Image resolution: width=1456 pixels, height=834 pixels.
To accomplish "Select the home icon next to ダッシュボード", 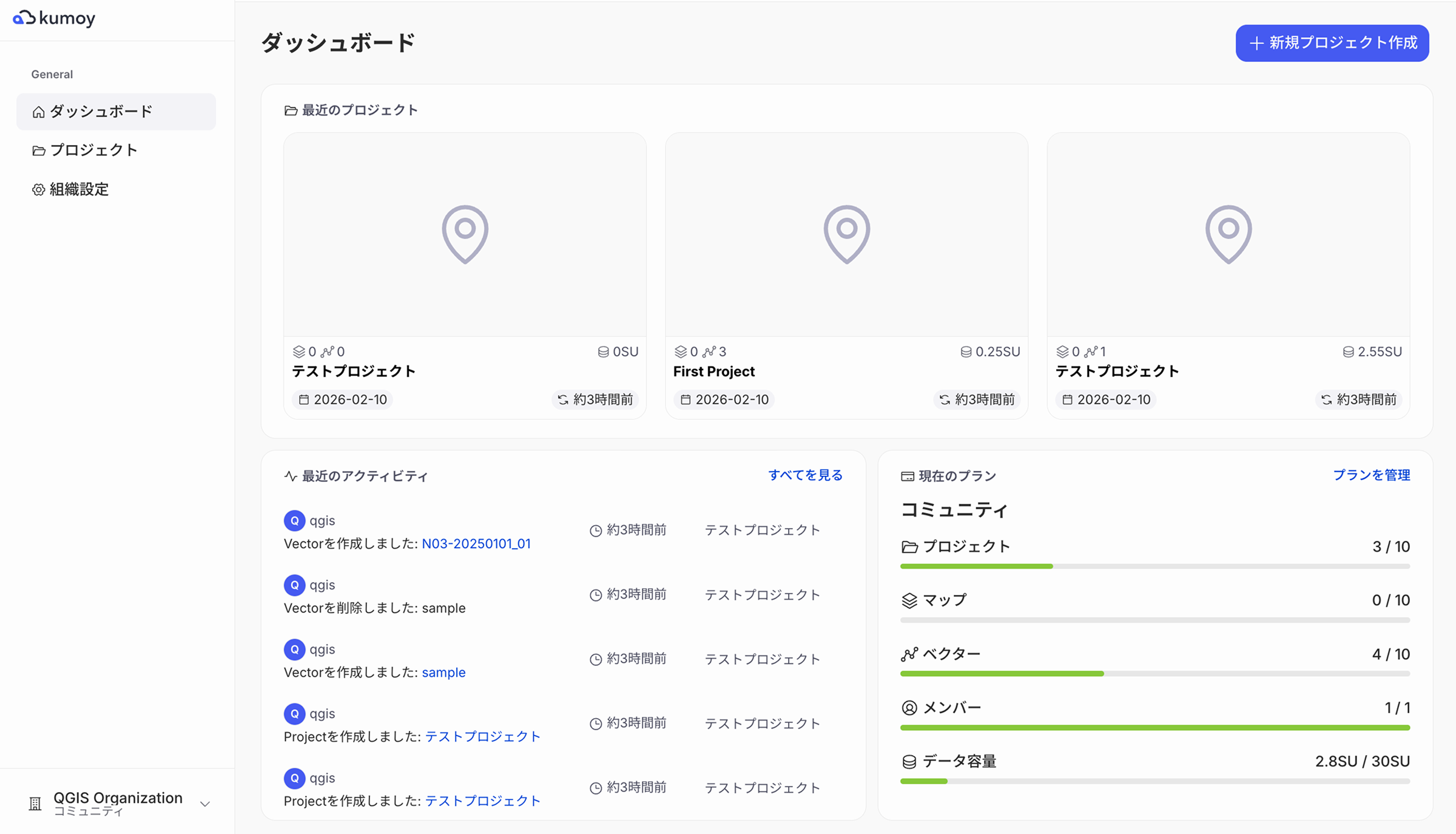I will pyautogui.click(x=38, y=111).
